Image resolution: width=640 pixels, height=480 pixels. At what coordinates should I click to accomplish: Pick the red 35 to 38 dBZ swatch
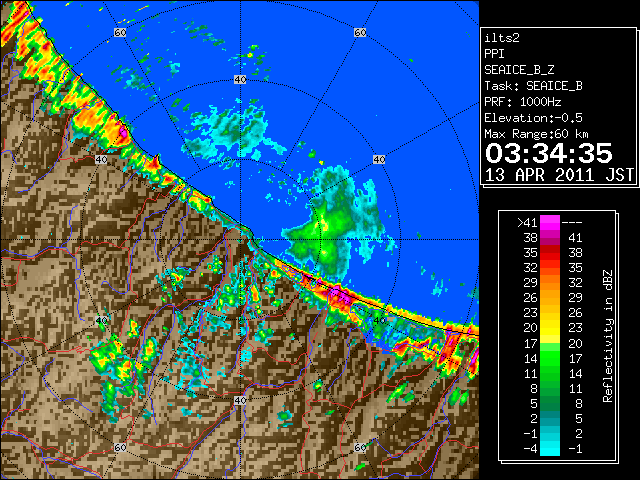click(550, 253)
